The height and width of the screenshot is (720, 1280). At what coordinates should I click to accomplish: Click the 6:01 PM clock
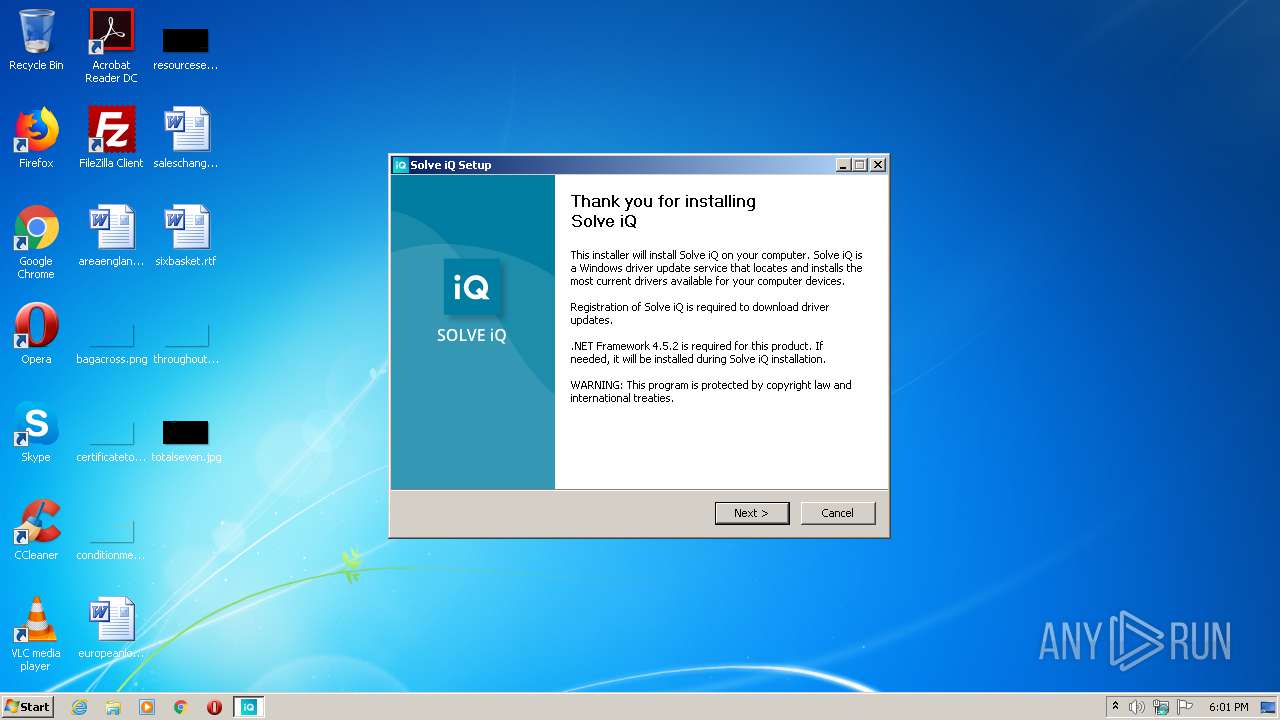(x=1228, y=707)
